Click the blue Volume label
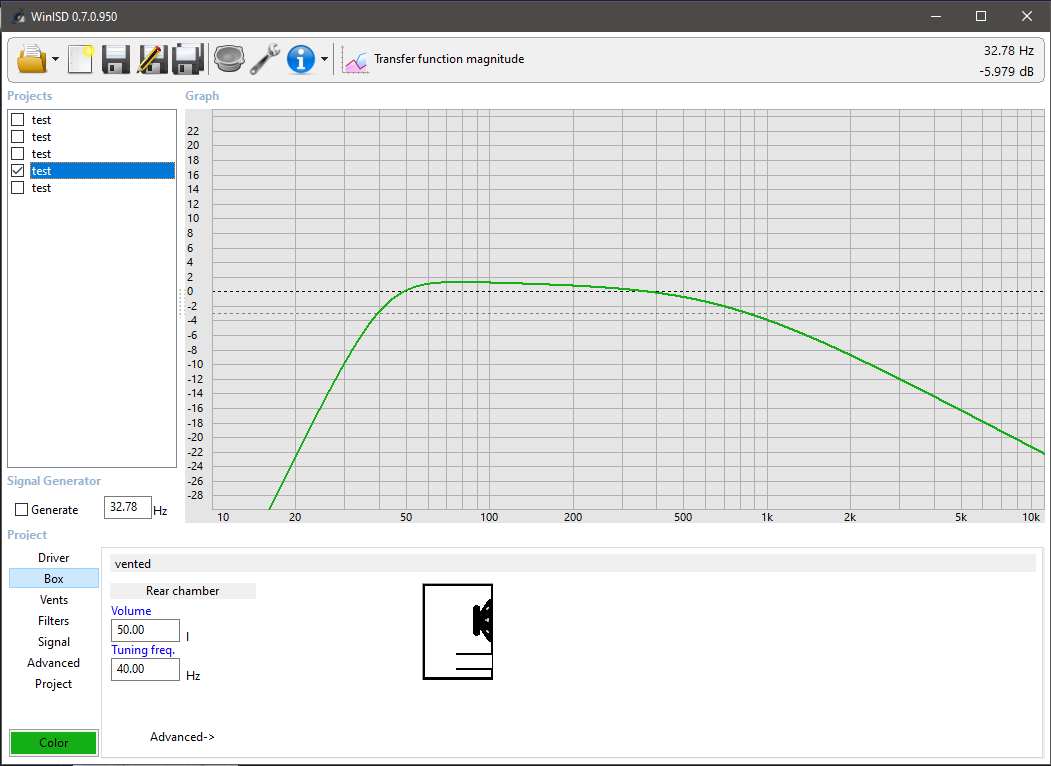The image size is (1051, 766). click(131, 611)
